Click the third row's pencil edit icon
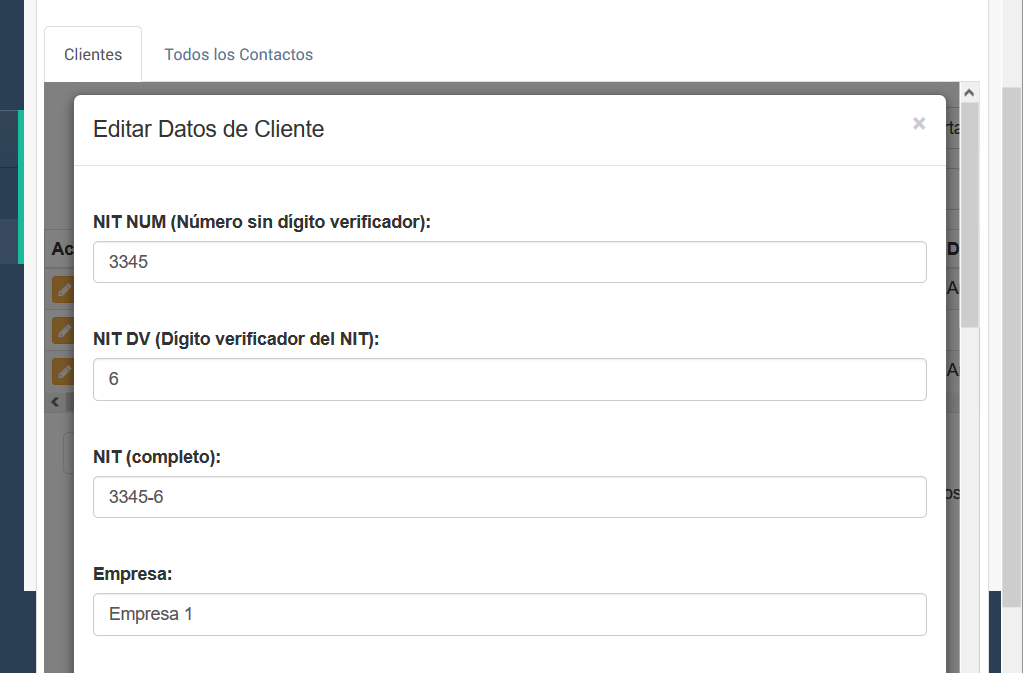 click(x=62, y=371)
